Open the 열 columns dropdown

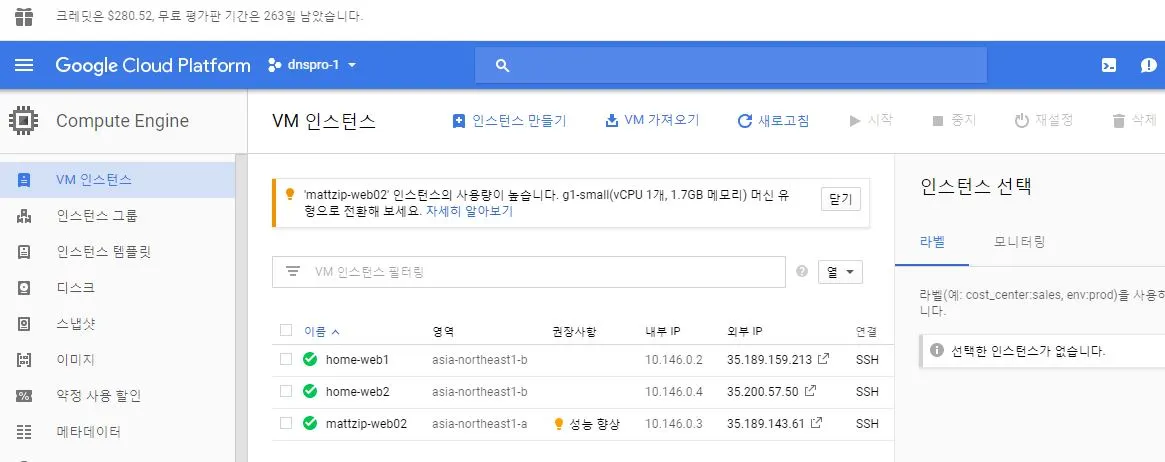pyautogui.click(x=840, y=272)
